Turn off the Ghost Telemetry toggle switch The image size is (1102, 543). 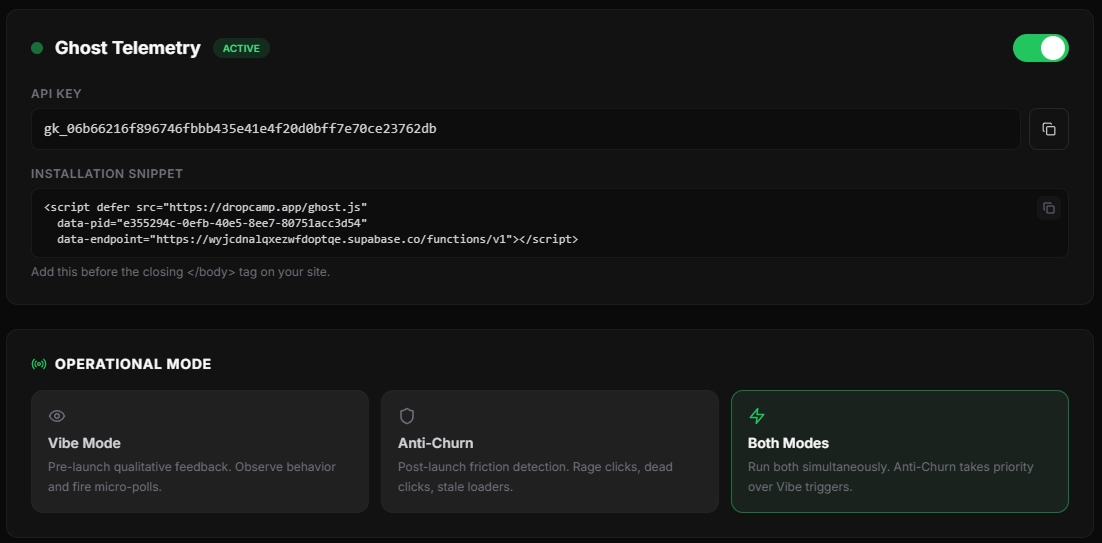tap(1040, 48)
